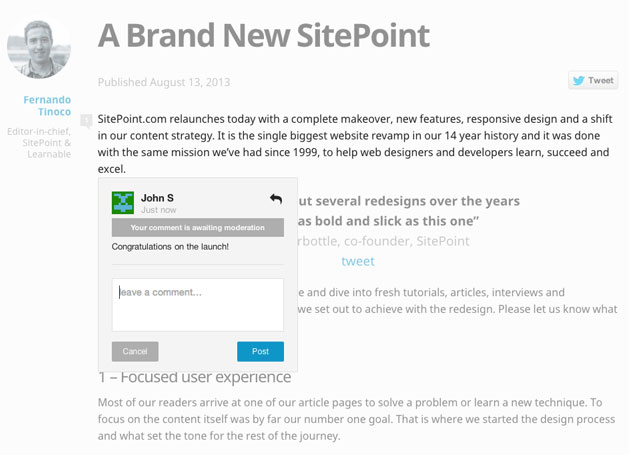Click the 'Congratulations on the launch!' comment text

pyautogui.click(x=170, y=246)
